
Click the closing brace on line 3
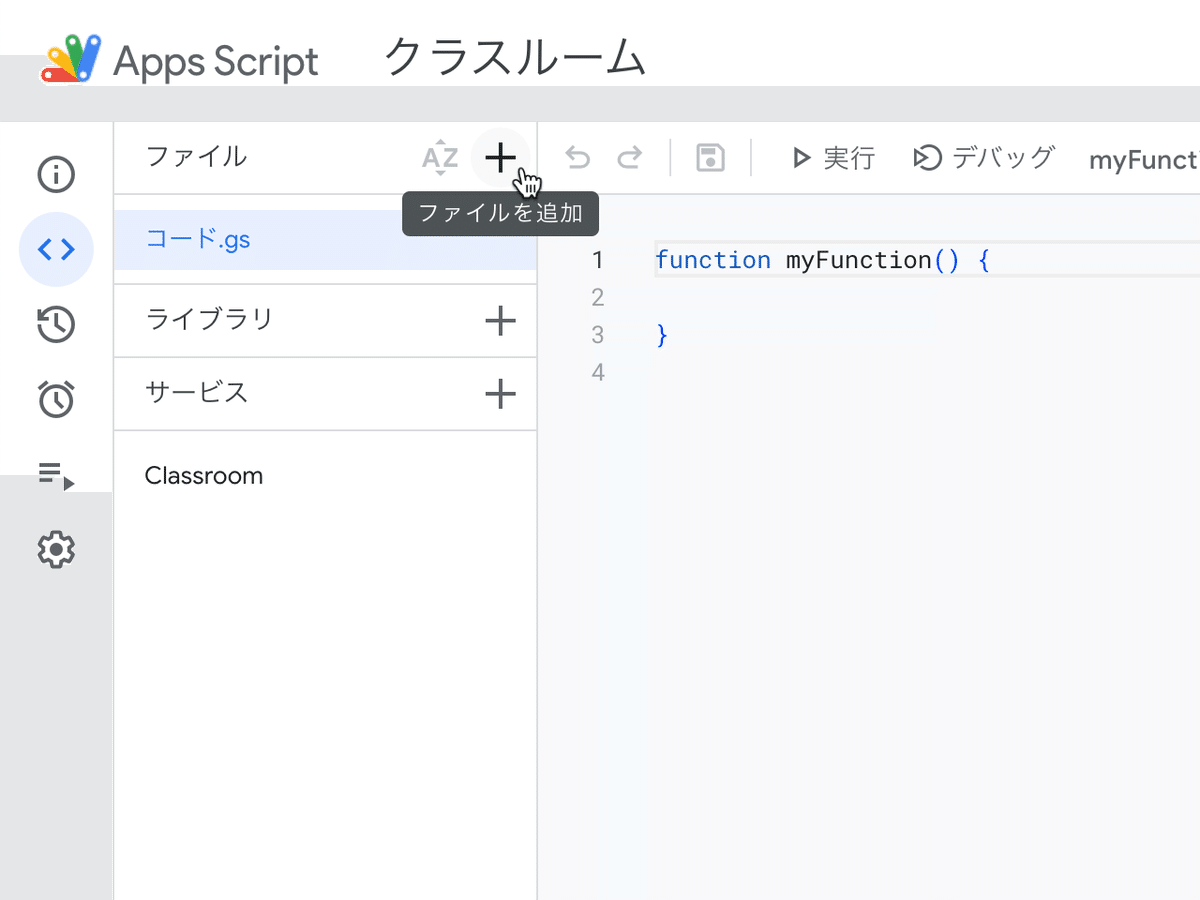pos(661,336)
